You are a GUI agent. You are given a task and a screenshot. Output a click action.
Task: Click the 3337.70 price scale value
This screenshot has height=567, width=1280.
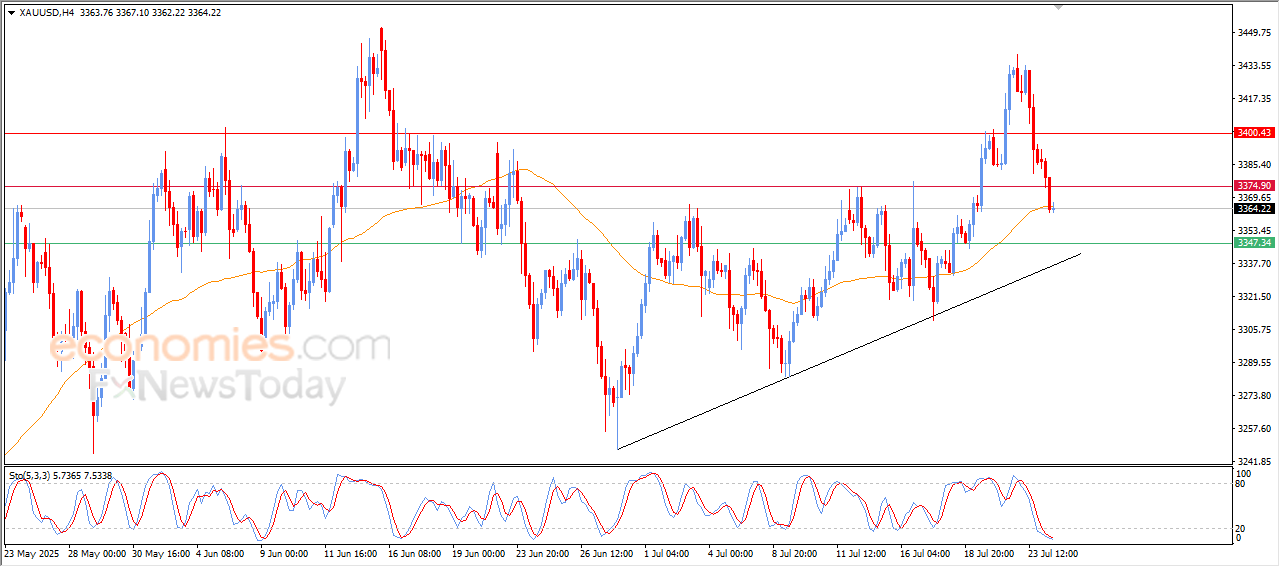[x=1254, y=263]
